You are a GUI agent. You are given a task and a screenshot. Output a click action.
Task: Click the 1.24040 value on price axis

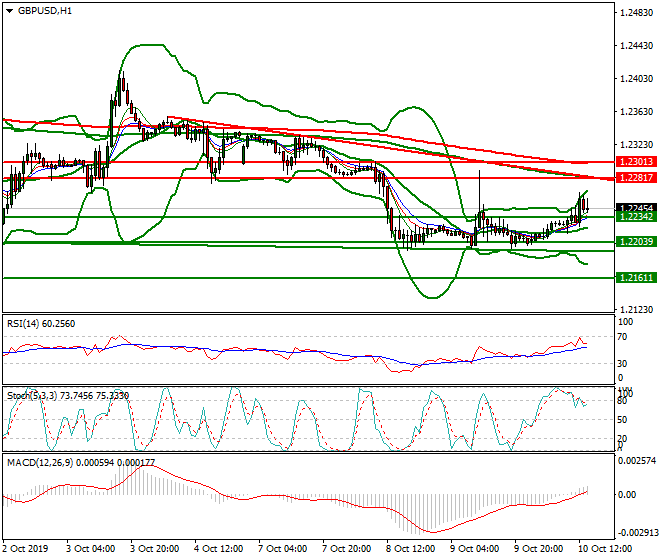(636, 79)
